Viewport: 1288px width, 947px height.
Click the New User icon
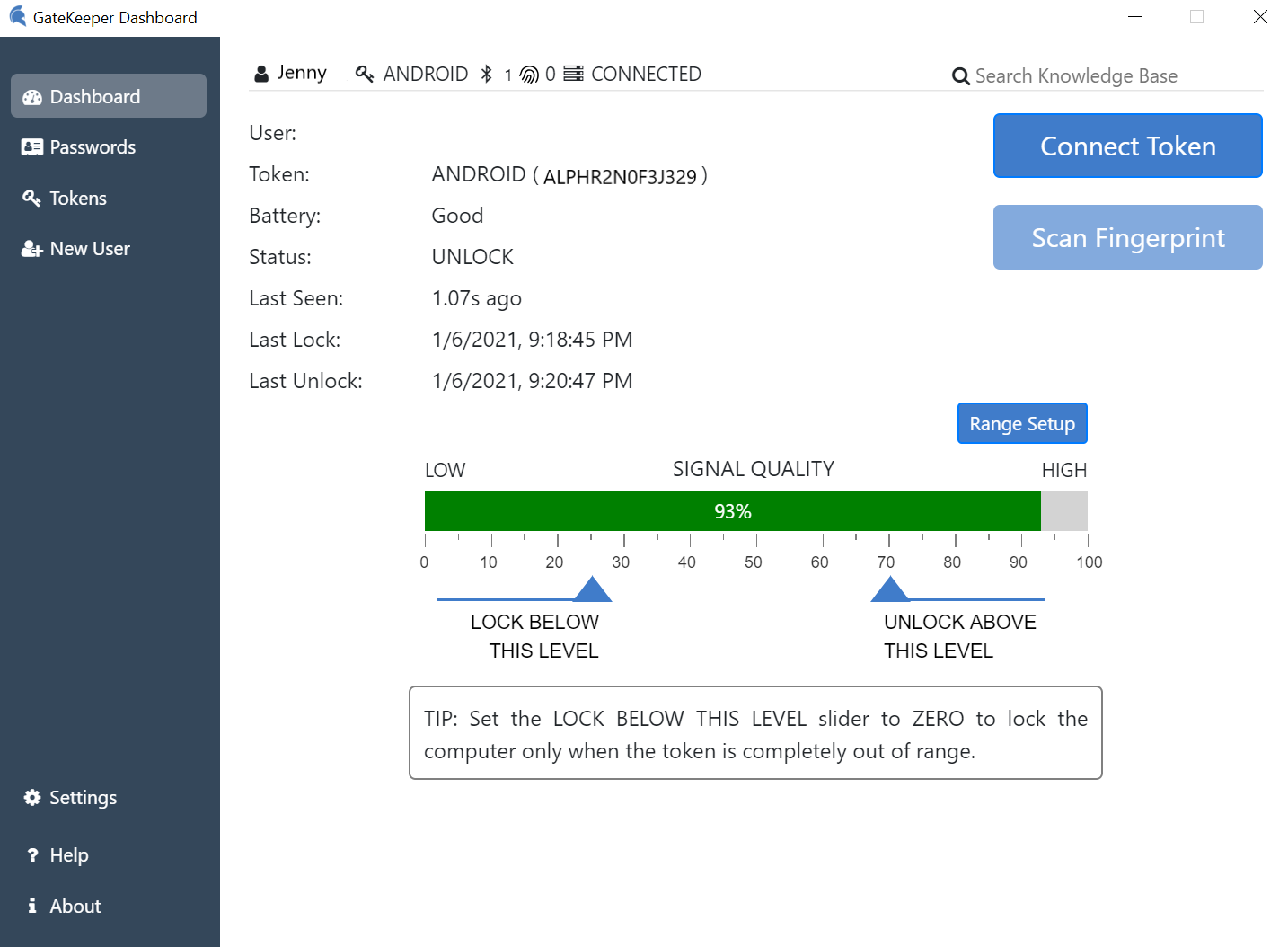pyautogui.click(x=31, y=248)
